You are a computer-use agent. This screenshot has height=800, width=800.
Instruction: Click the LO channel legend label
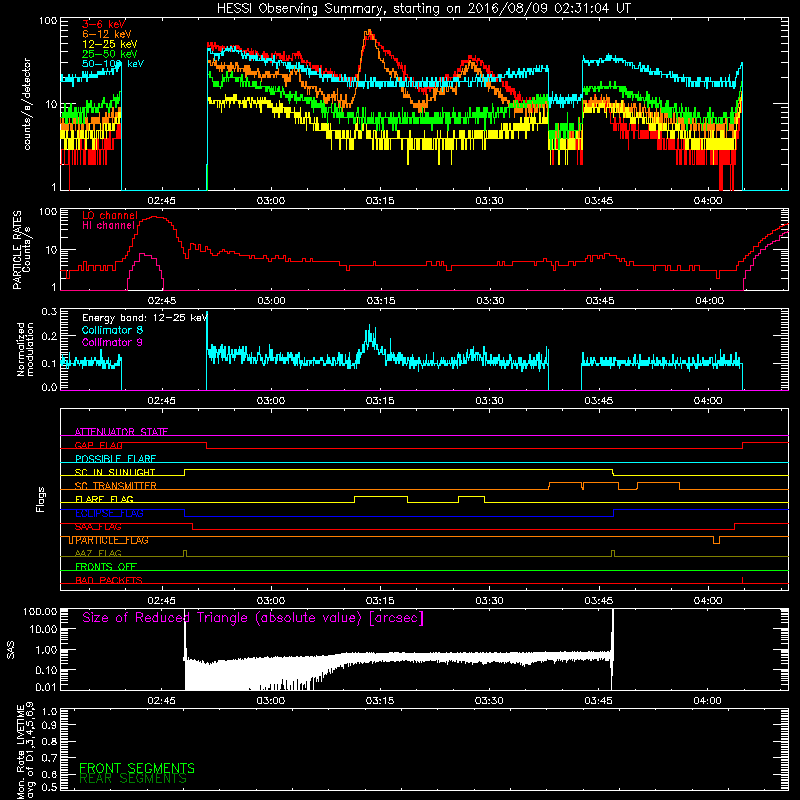[110, 215]
